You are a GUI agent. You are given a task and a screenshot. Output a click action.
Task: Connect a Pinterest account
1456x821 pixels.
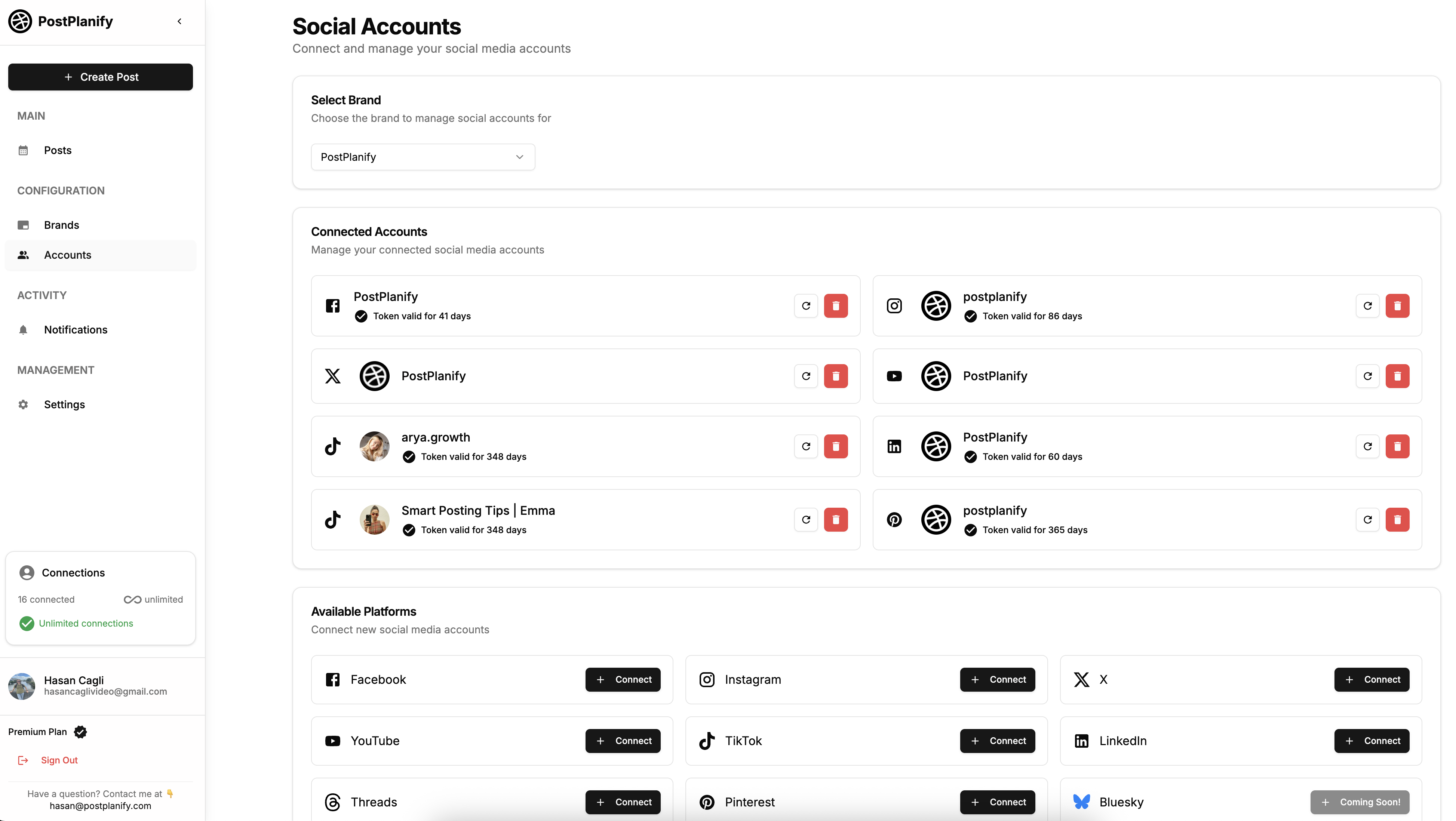pyautogui.click(x=997, y=802)
